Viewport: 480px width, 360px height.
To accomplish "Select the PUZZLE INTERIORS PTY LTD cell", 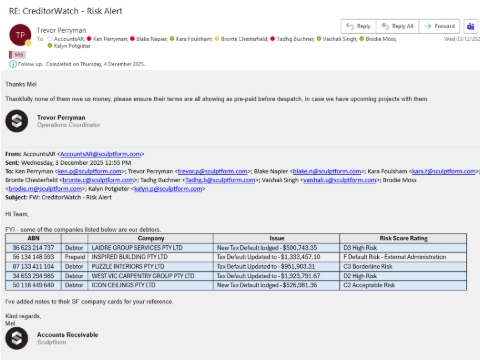I will (151, 266).
